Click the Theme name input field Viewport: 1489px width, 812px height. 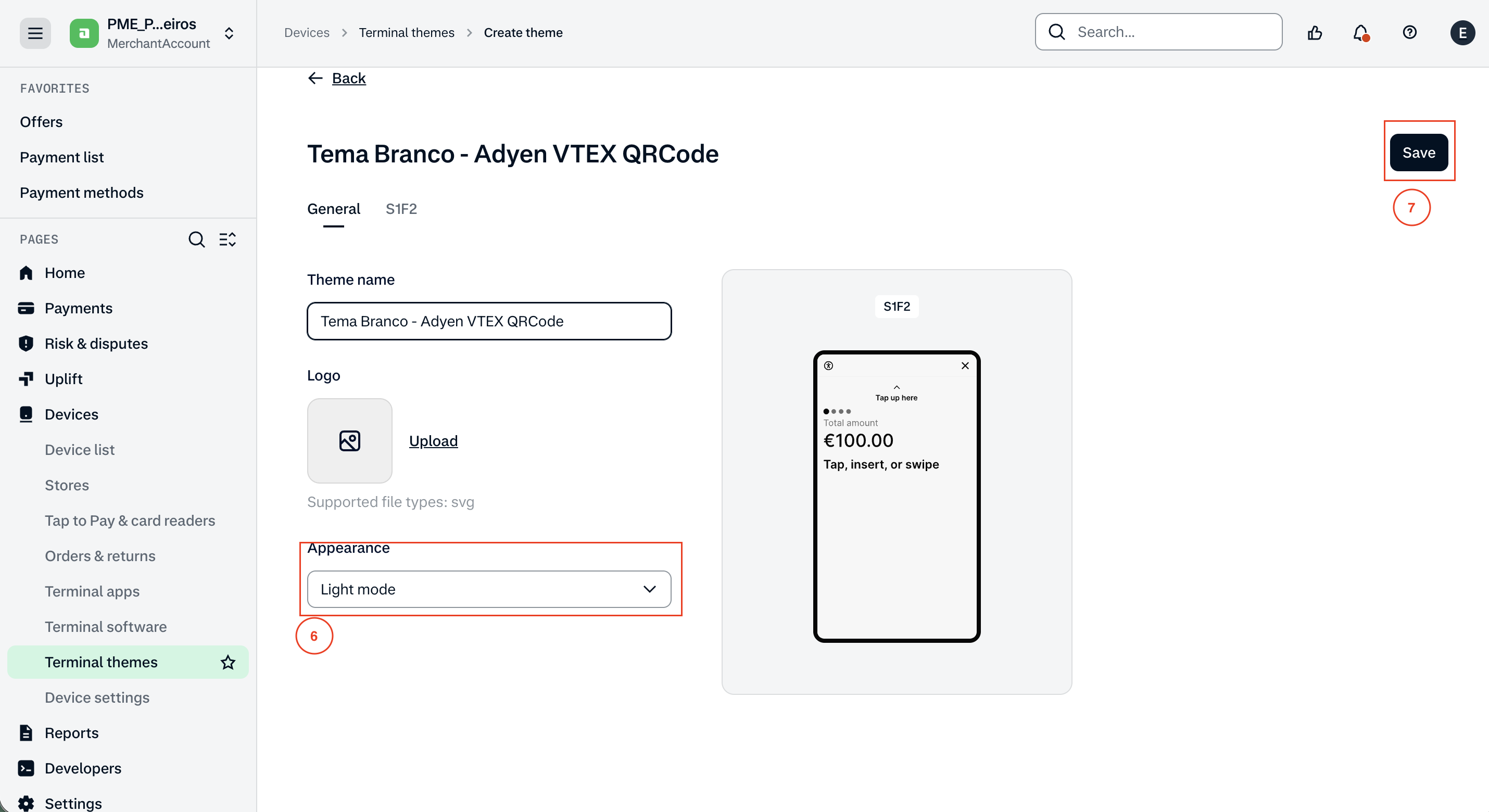click(x=489, y=321)
